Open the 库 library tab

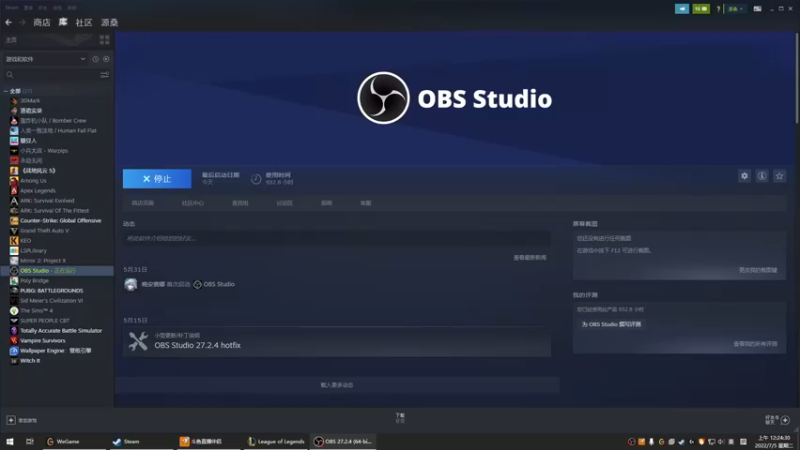point(63,22)
